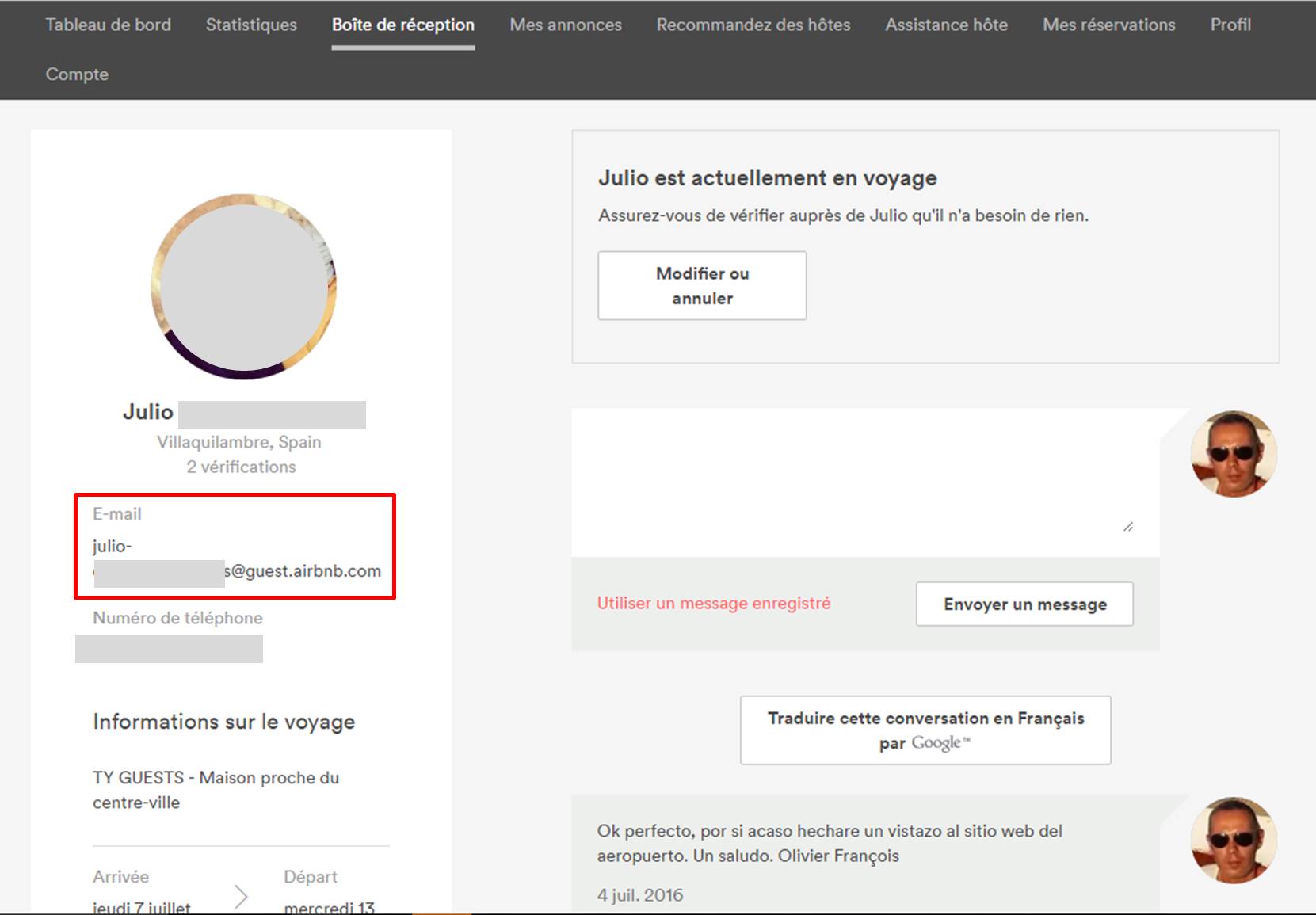Switch to the Statistiques tab
The height and width of the screenshot is (915, 1316).
pyautogui.click(x=251, y=25)
